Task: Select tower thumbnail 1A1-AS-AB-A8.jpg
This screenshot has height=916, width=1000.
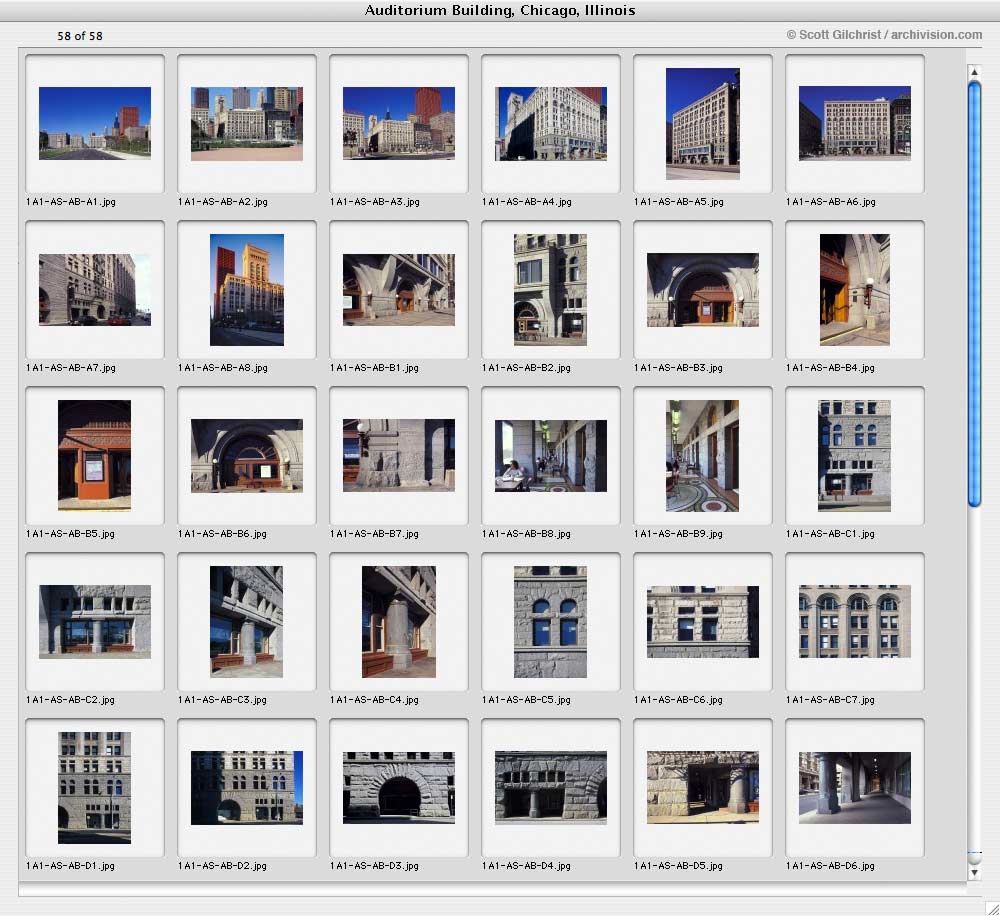Action: (x=247, y=290)
